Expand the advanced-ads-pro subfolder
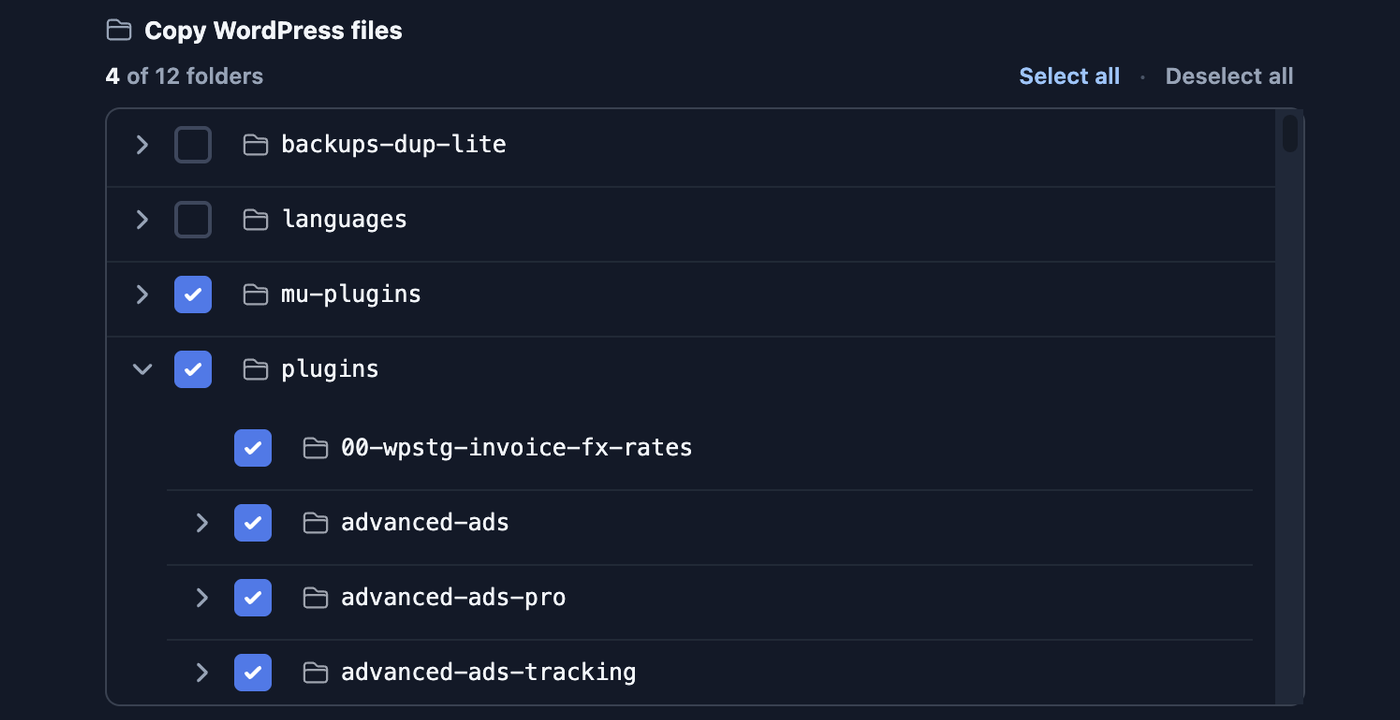 tap(202, 598)
